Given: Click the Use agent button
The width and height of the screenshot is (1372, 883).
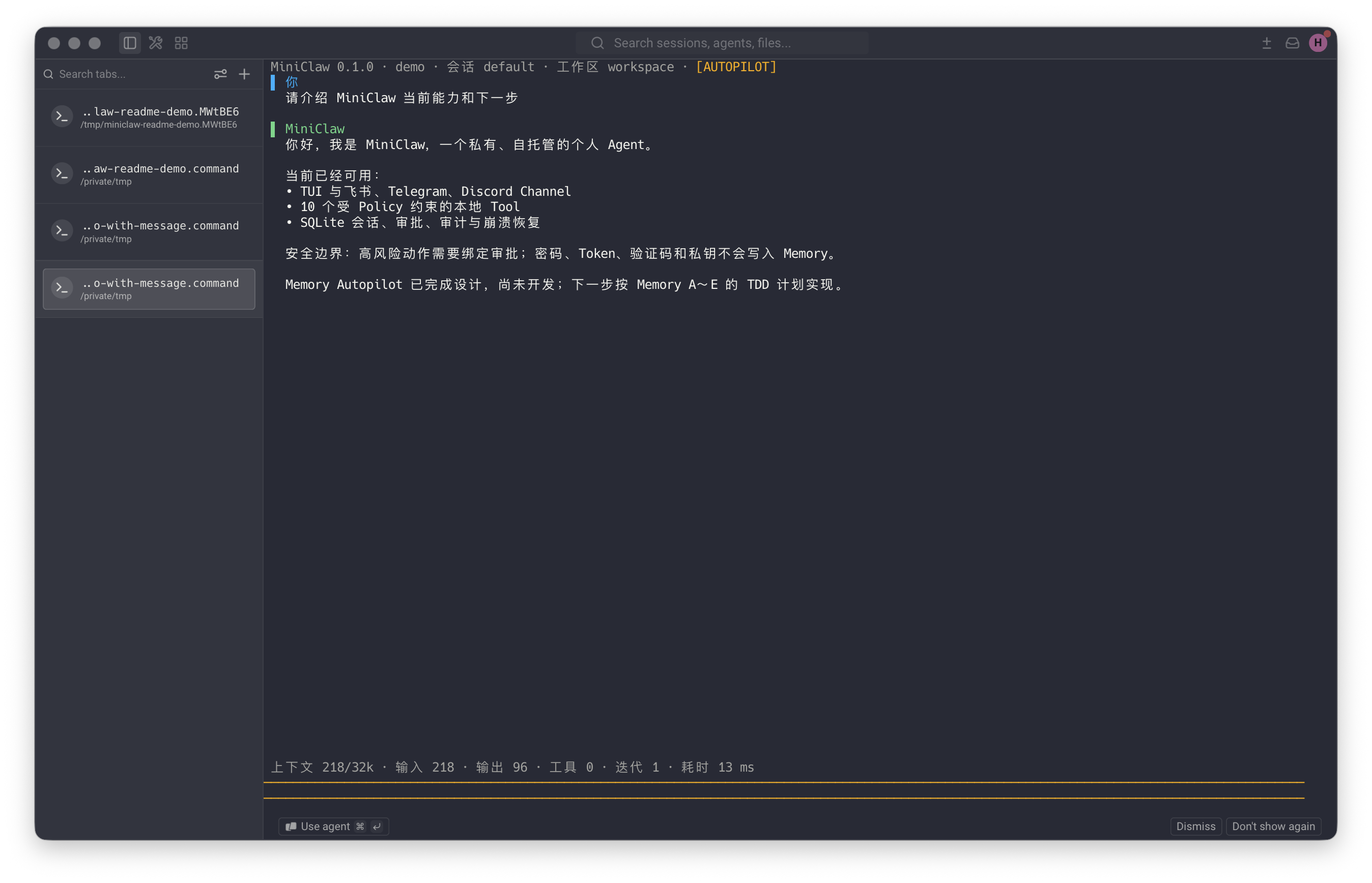Looking at the screenshot, I should (333, 826).
